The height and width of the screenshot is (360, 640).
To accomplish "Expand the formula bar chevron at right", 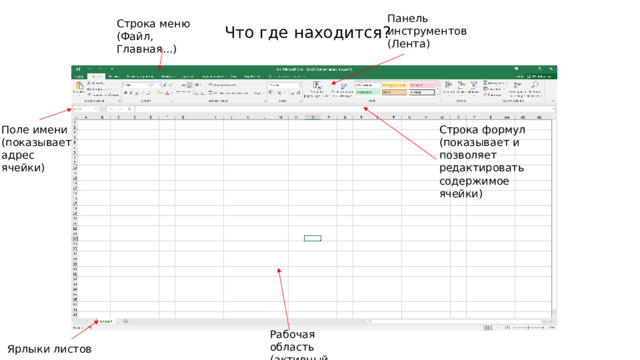I will coord(554,109).
